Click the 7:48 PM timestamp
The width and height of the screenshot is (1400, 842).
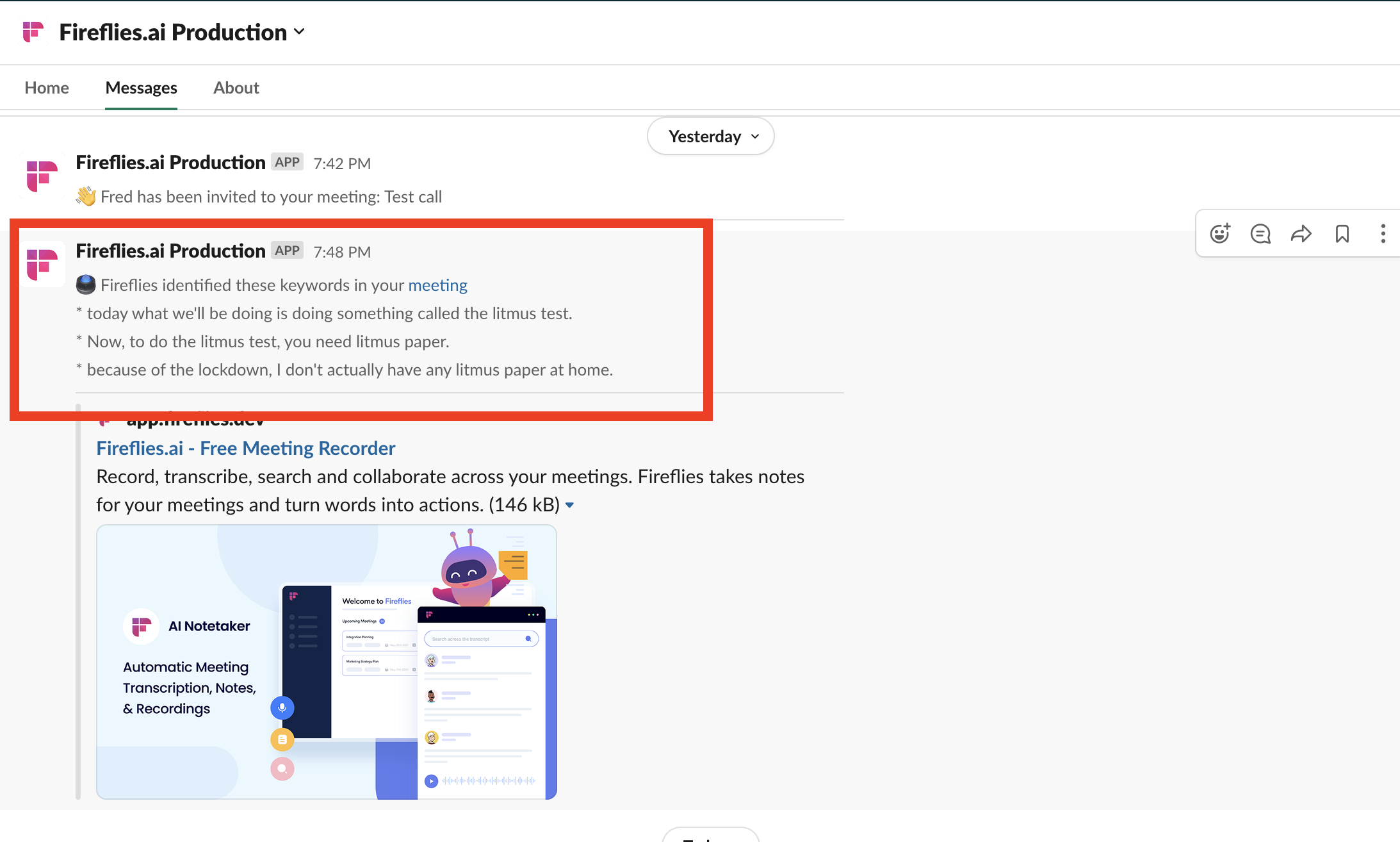pyautogui.click(x=342, y=252)
